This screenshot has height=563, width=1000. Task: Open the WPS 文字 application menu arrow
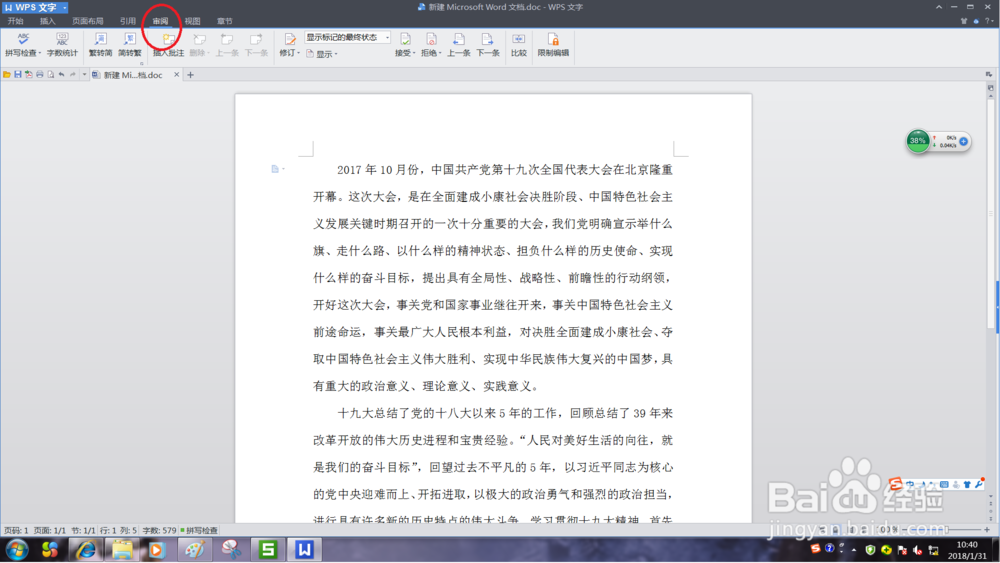point(64,8)
